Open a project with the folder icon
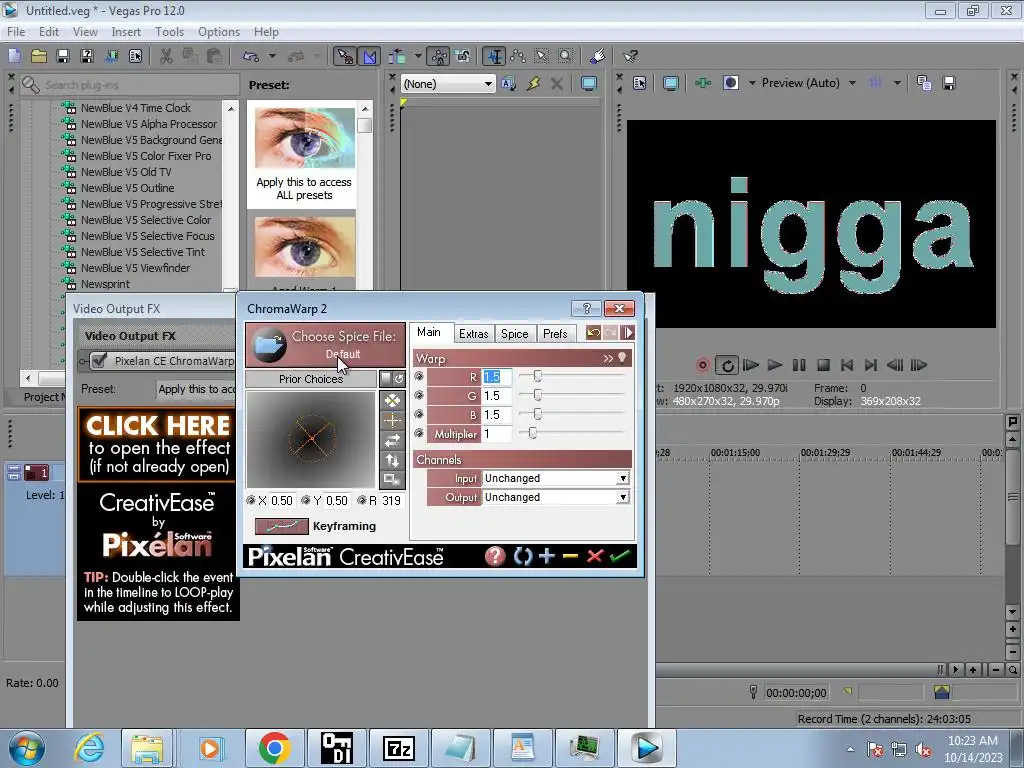The width and height of the screenshot is (1024, 768). coord(39,56)
